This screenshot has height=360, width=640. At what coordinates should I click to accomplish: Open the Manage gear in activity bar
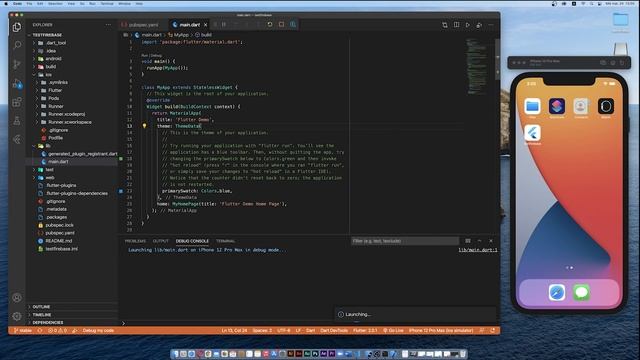[17, 316]
